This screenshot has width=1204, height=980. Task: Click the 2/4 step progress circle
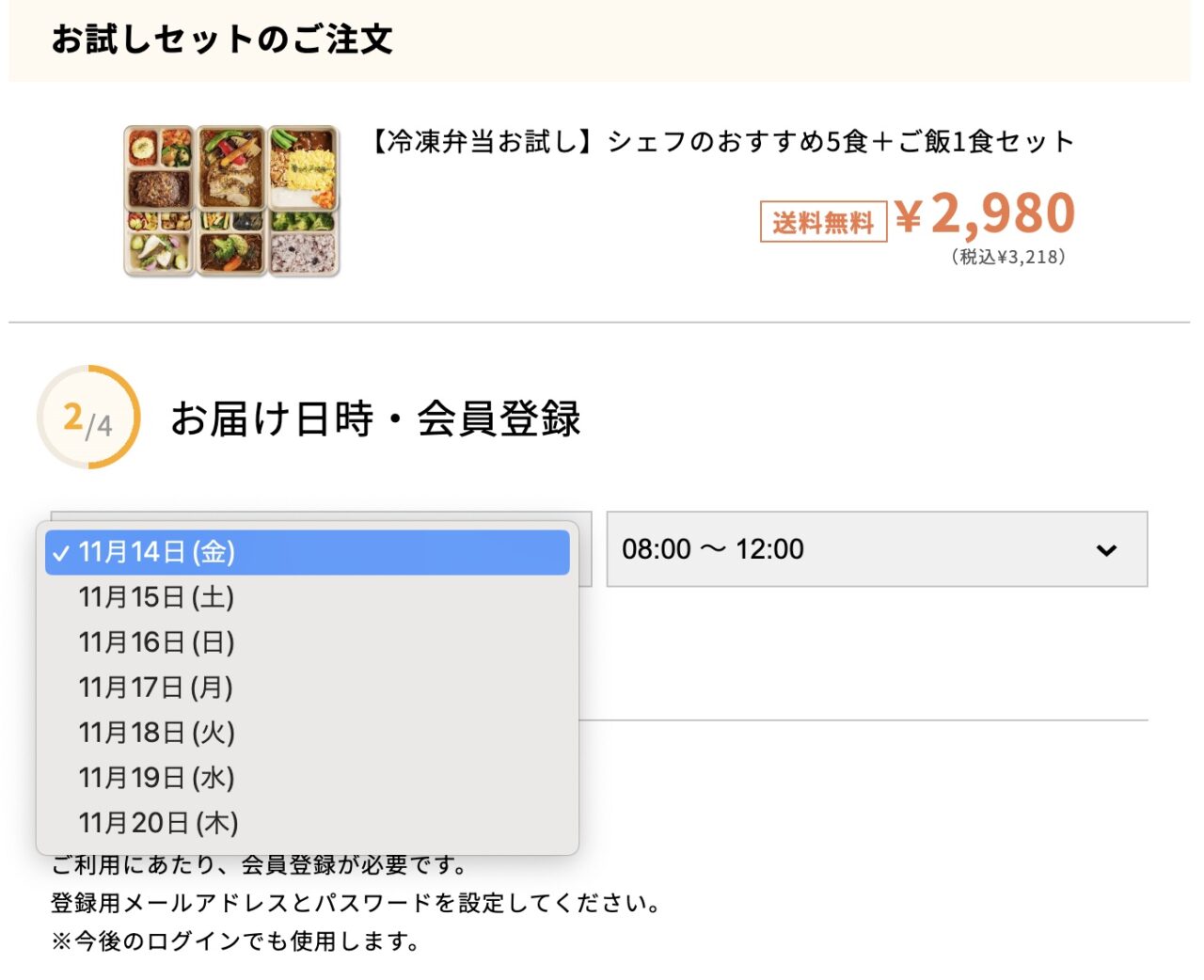(x=88, y=417)
